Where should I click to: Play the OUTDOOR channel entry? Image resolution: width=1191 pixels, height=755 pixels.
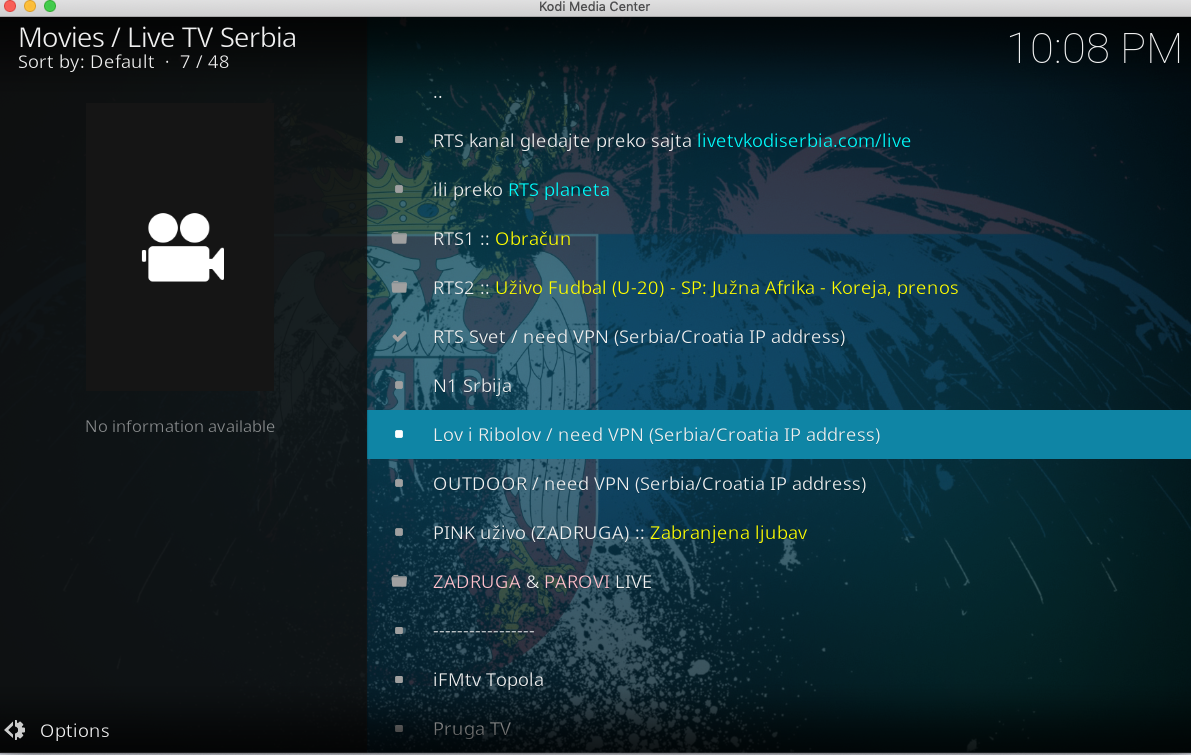[x=779, y=483]
